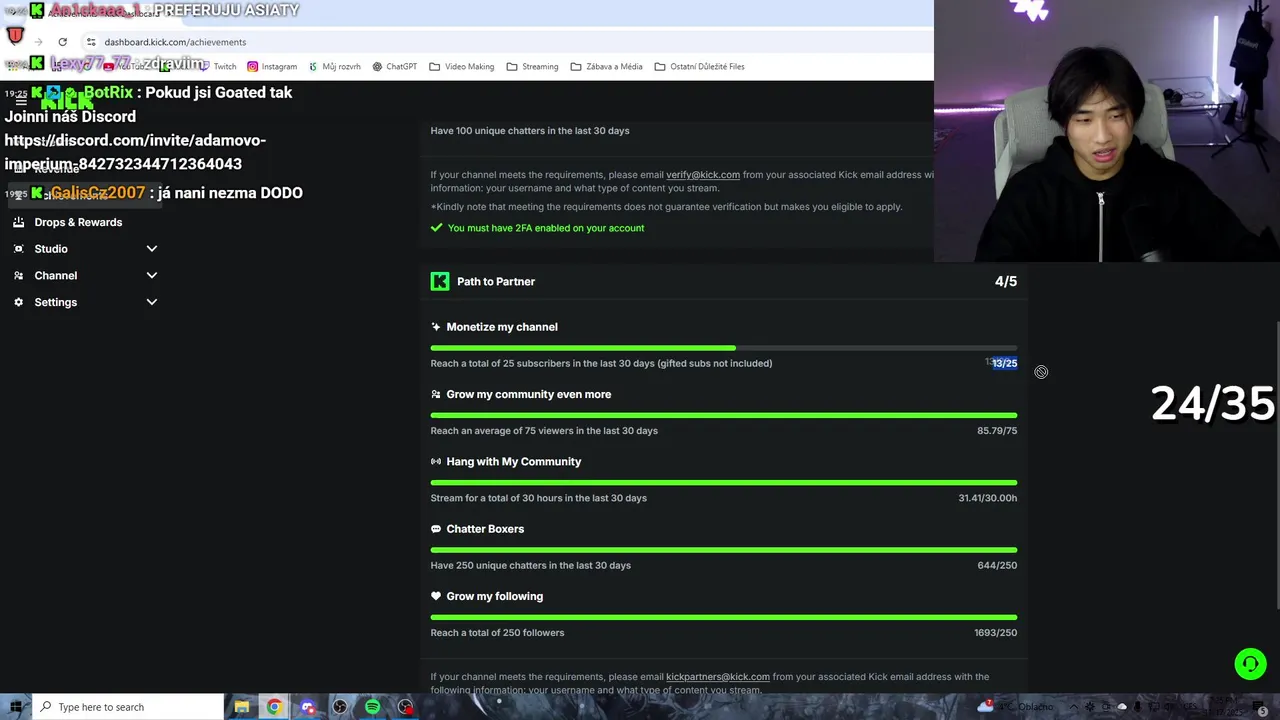
Task: Click the address bar showing dashboard.kick.com/achievements
Action: (x=175, y=42)
